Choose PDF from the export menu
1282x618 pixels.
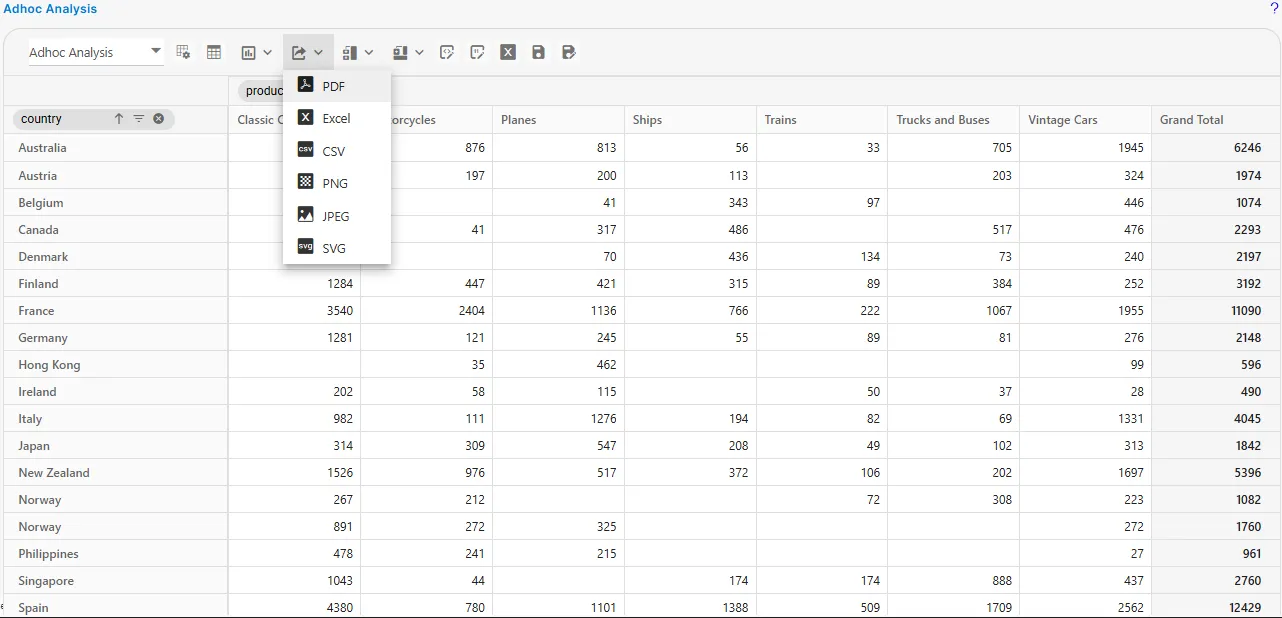[334, 86]
